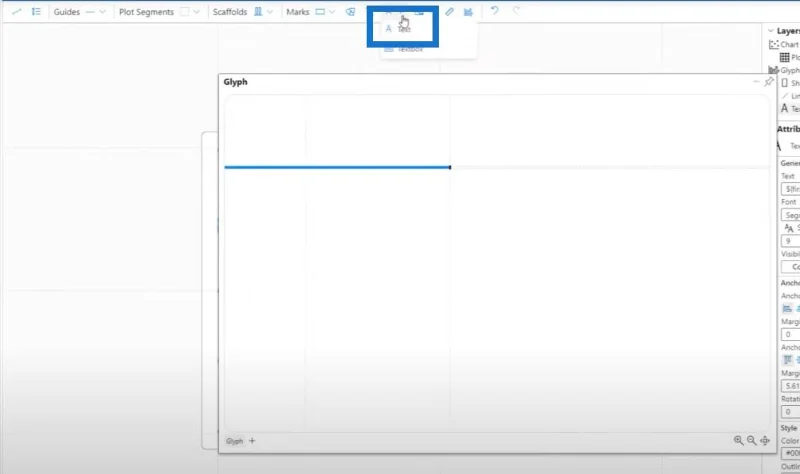Click the Rotation field showing 0
The width and height of the screenshot is (800, 474).
791,412
